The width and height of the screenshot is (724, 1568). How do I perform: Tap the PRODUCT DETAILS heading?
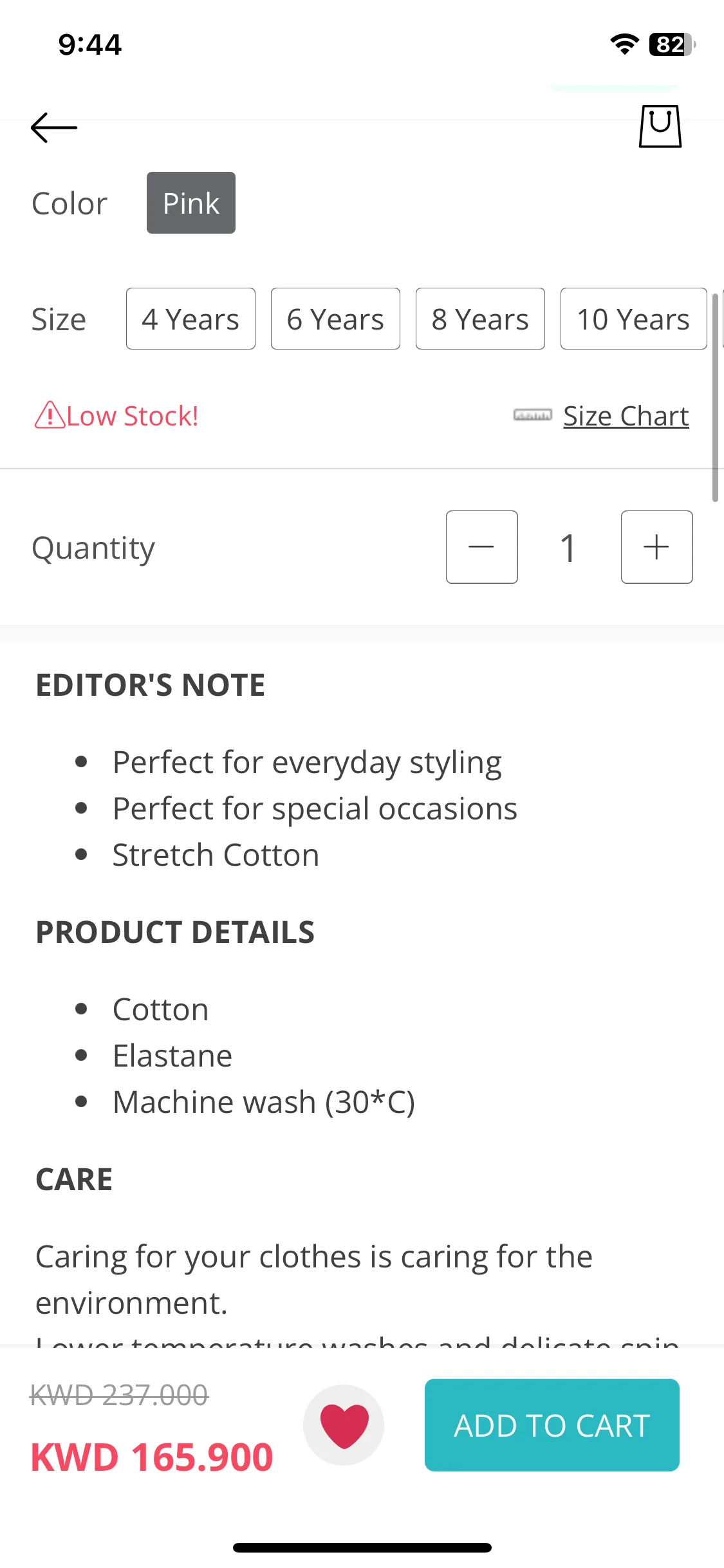coord(175,932)
